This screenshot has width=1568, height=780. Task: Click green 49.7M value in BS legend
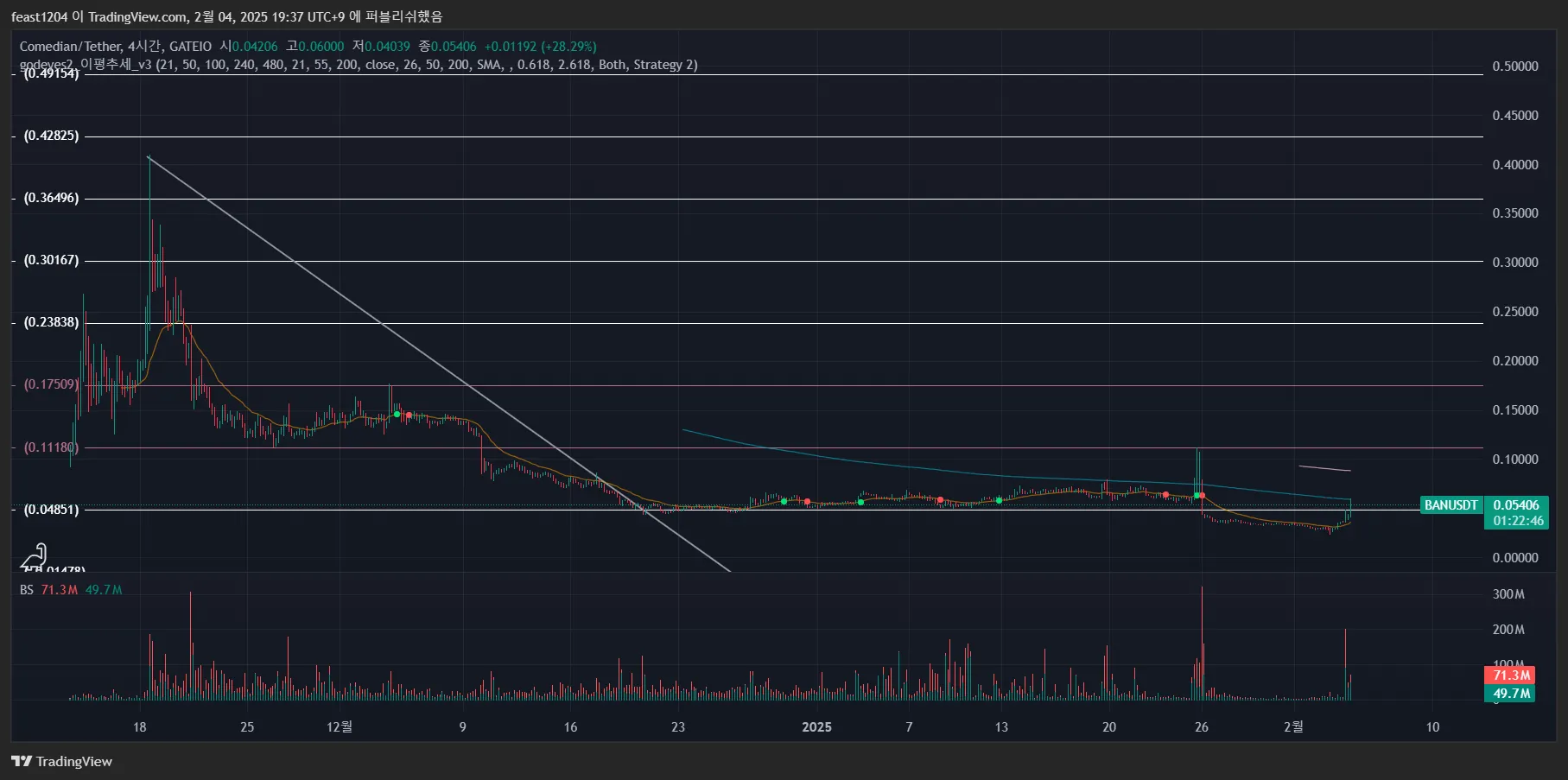coord(104,590)
